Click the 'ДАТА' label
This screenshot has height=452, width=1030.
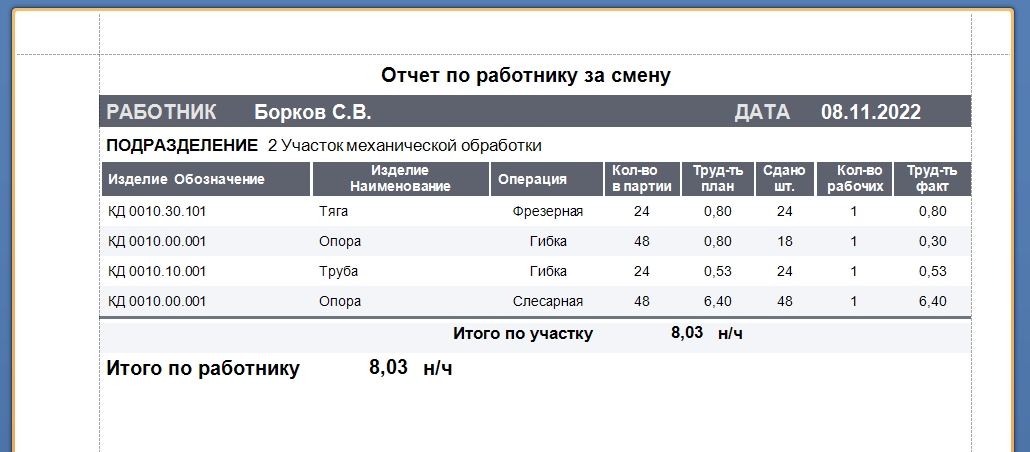(762, 112)
